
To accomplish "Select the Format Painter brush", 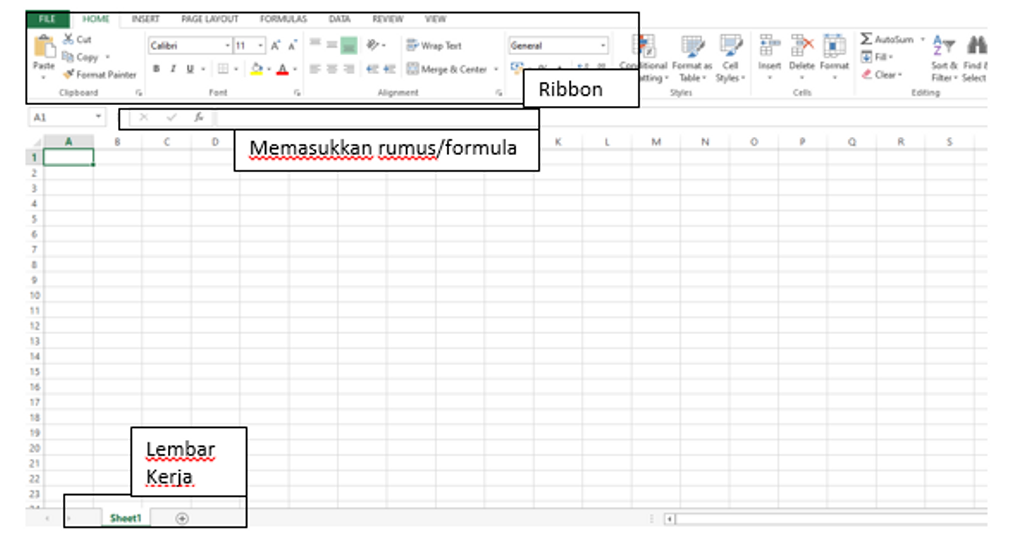I will [69, 75].
